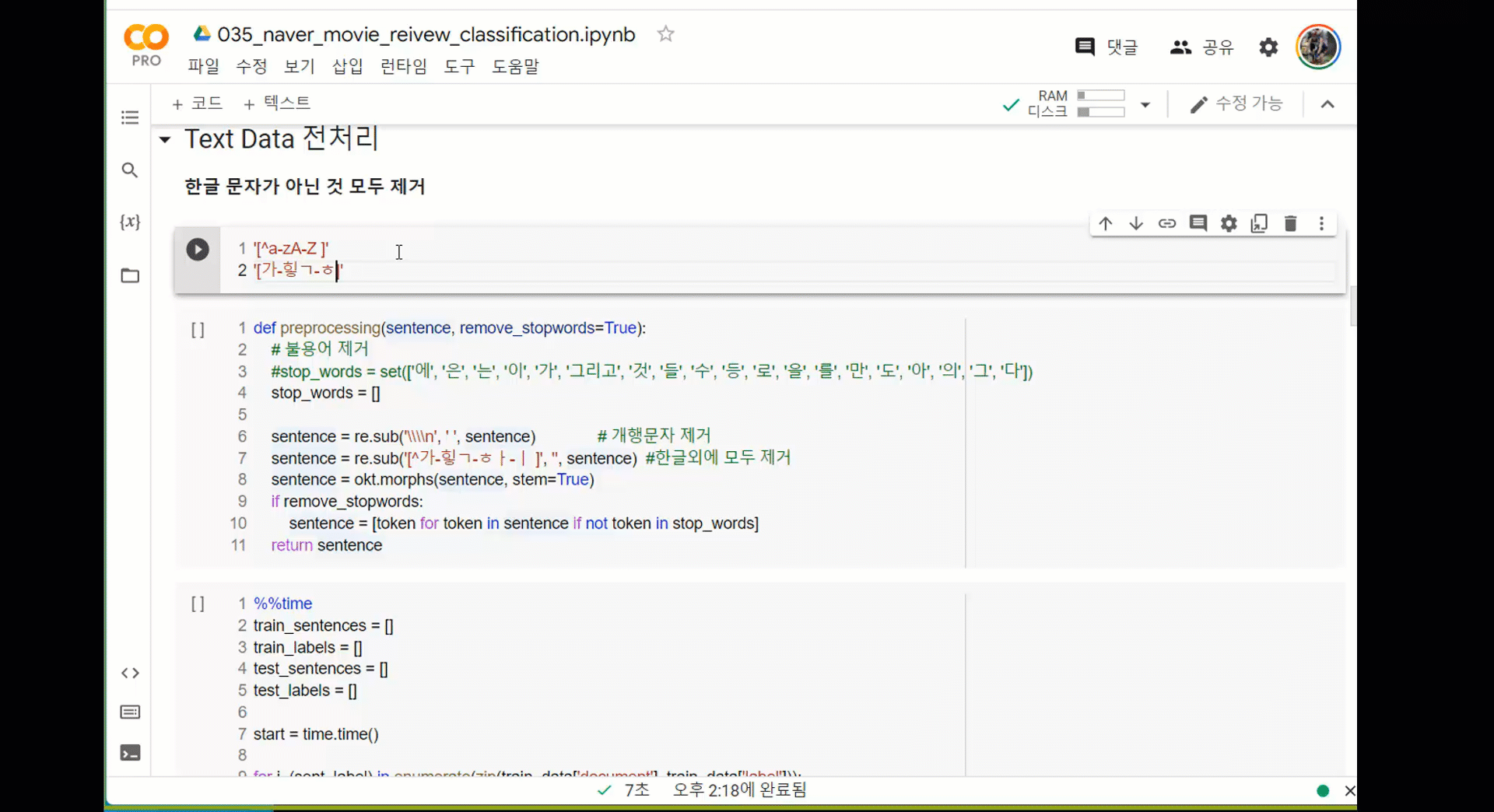The image size is (1494, 812).
Task: Click the 'stop_words = []' code line
Action: click(326, 394)
